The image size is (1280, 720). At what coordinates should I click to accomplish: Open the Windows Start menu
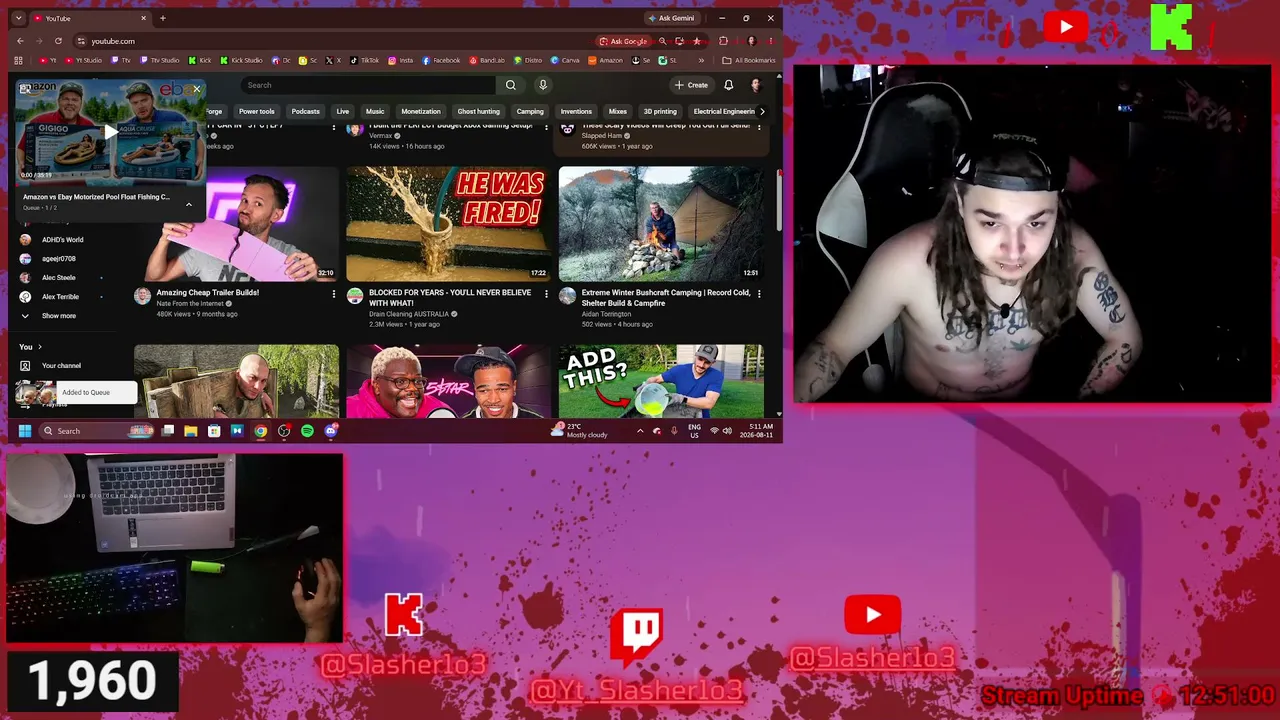click(x=25, y=431)
